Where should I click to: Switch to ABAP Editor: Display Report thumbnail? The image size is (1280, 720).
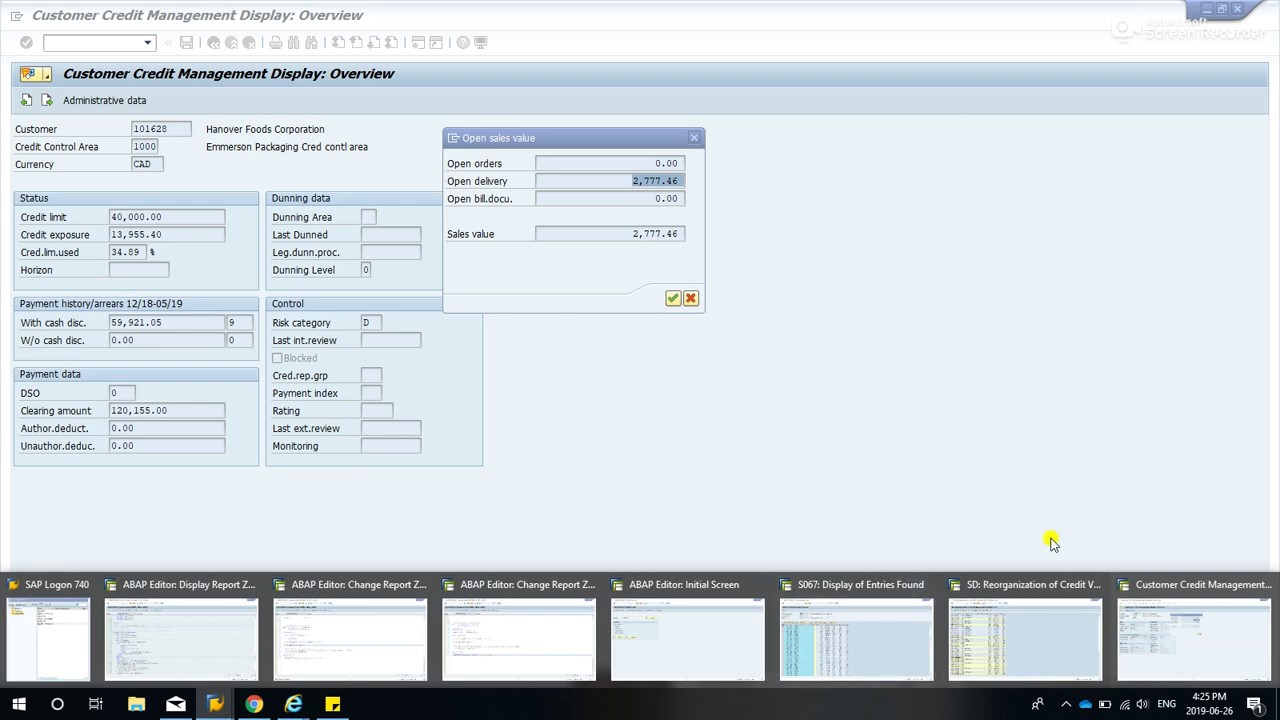pos(181,628)
